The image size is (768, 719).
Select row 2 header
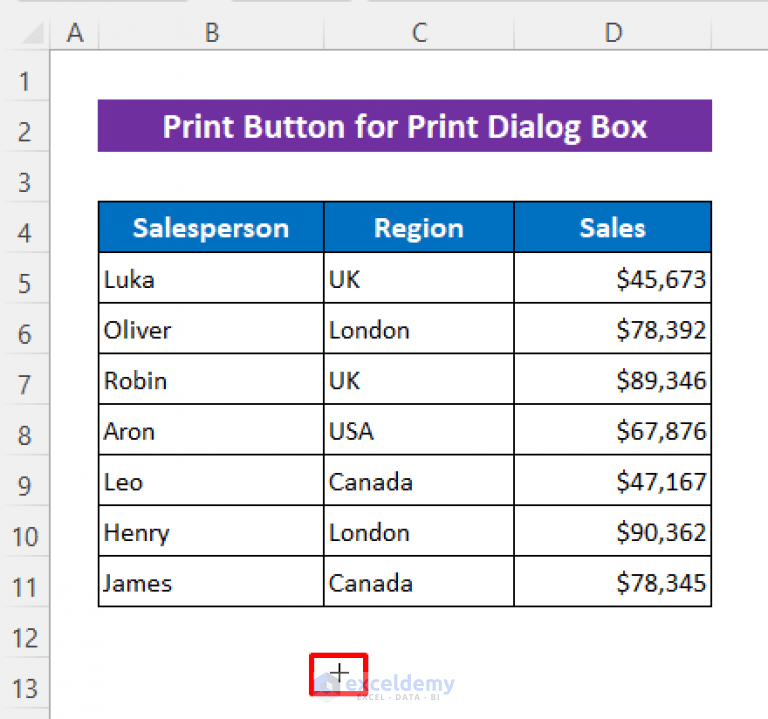pos(24,126)
